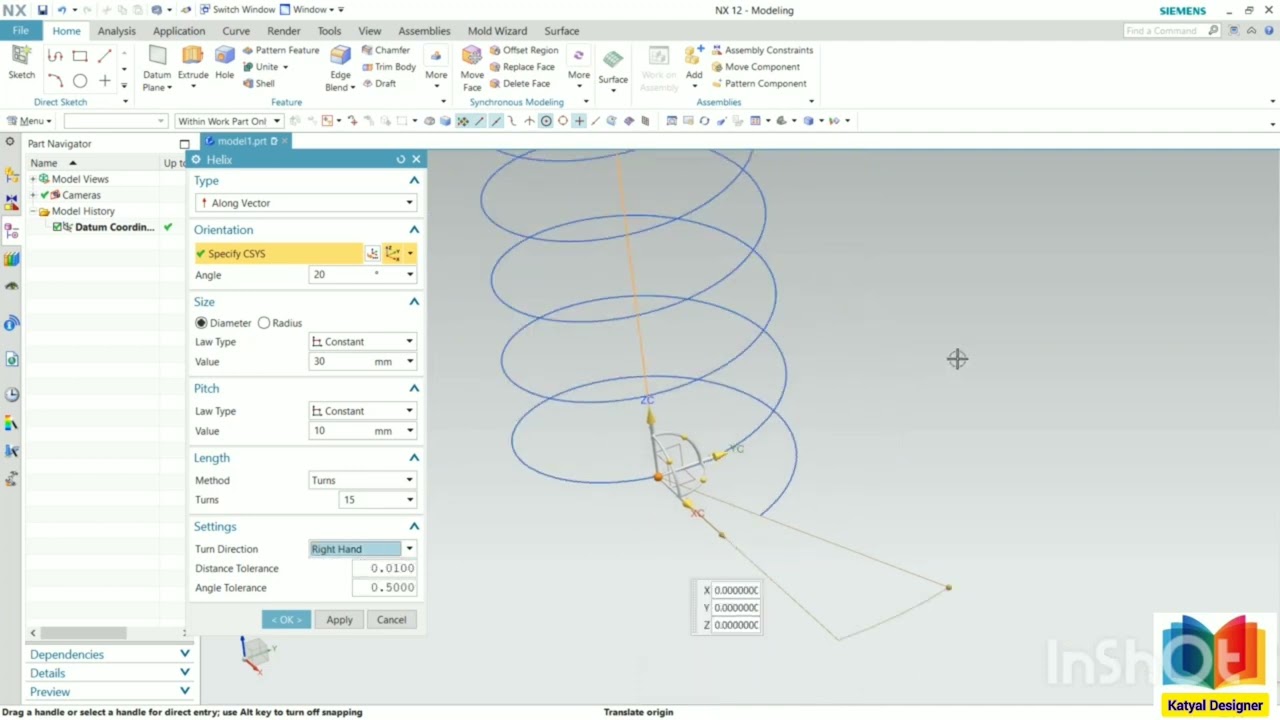Collapse the Orientation section

tap(414, 230)
